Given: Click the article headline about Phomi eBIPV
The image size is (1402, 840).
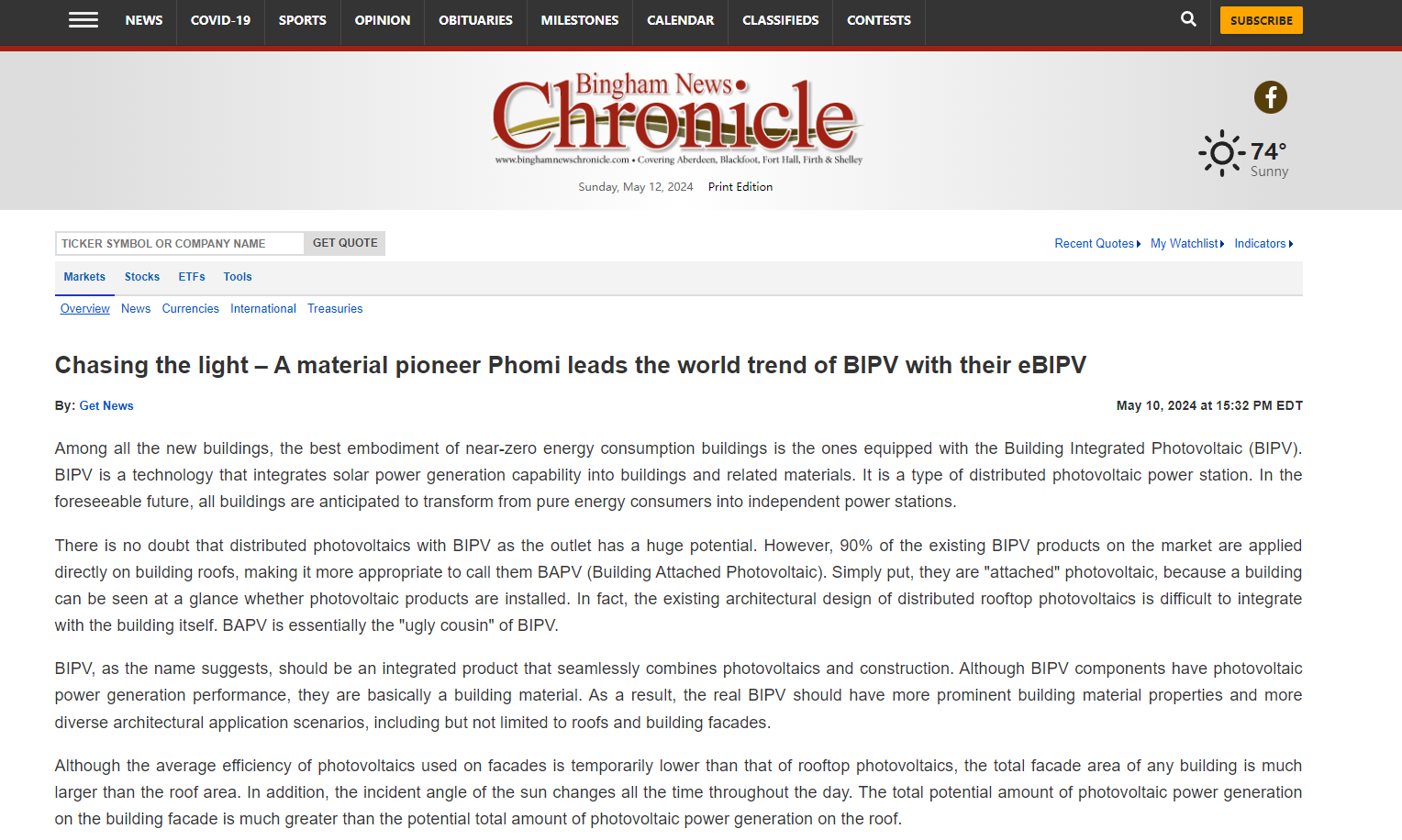Looking at the screenshot, I should click(x=571, y=365).
